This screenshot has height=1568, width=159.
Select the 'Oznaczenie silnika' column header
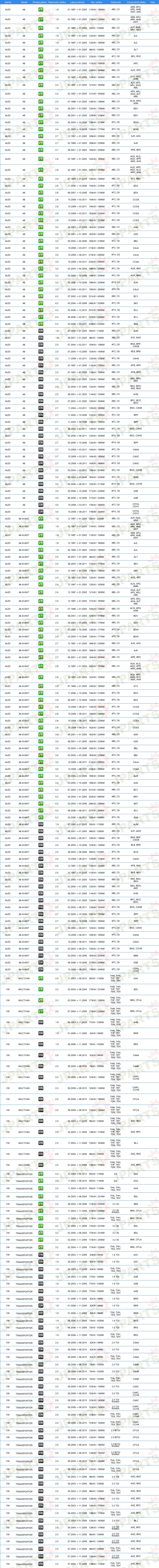point(136,2)
